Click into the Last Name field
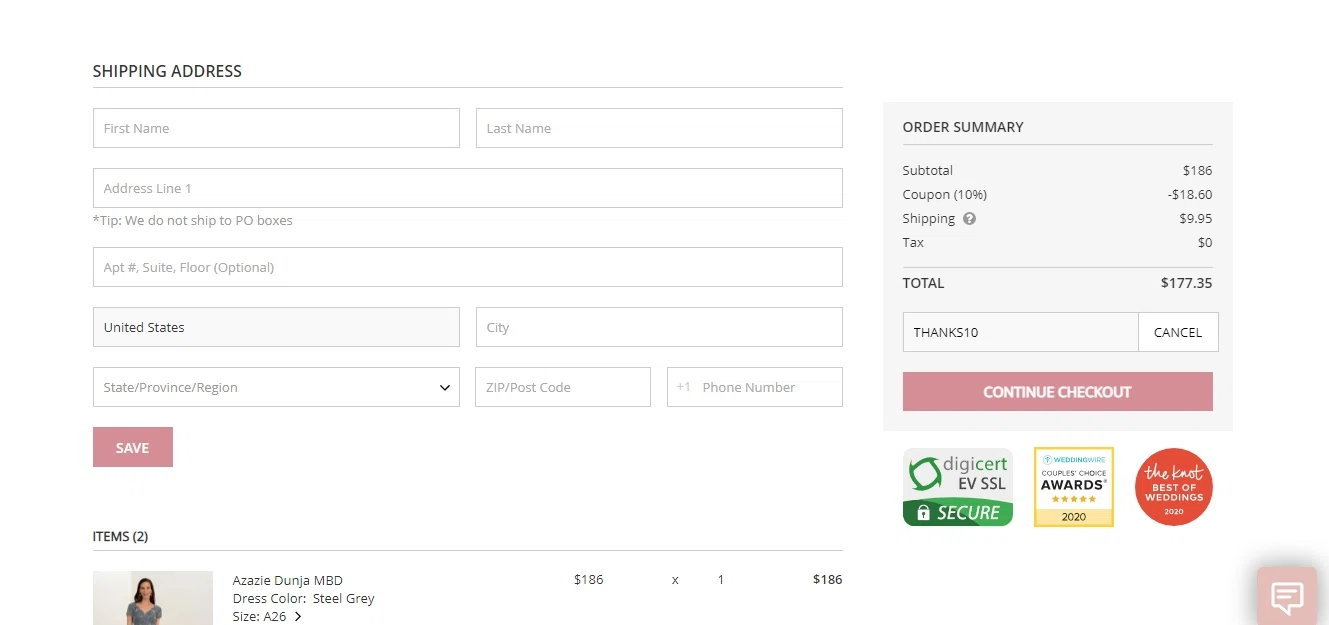This screenshot has width=1329, height=625. click(659, 128)
